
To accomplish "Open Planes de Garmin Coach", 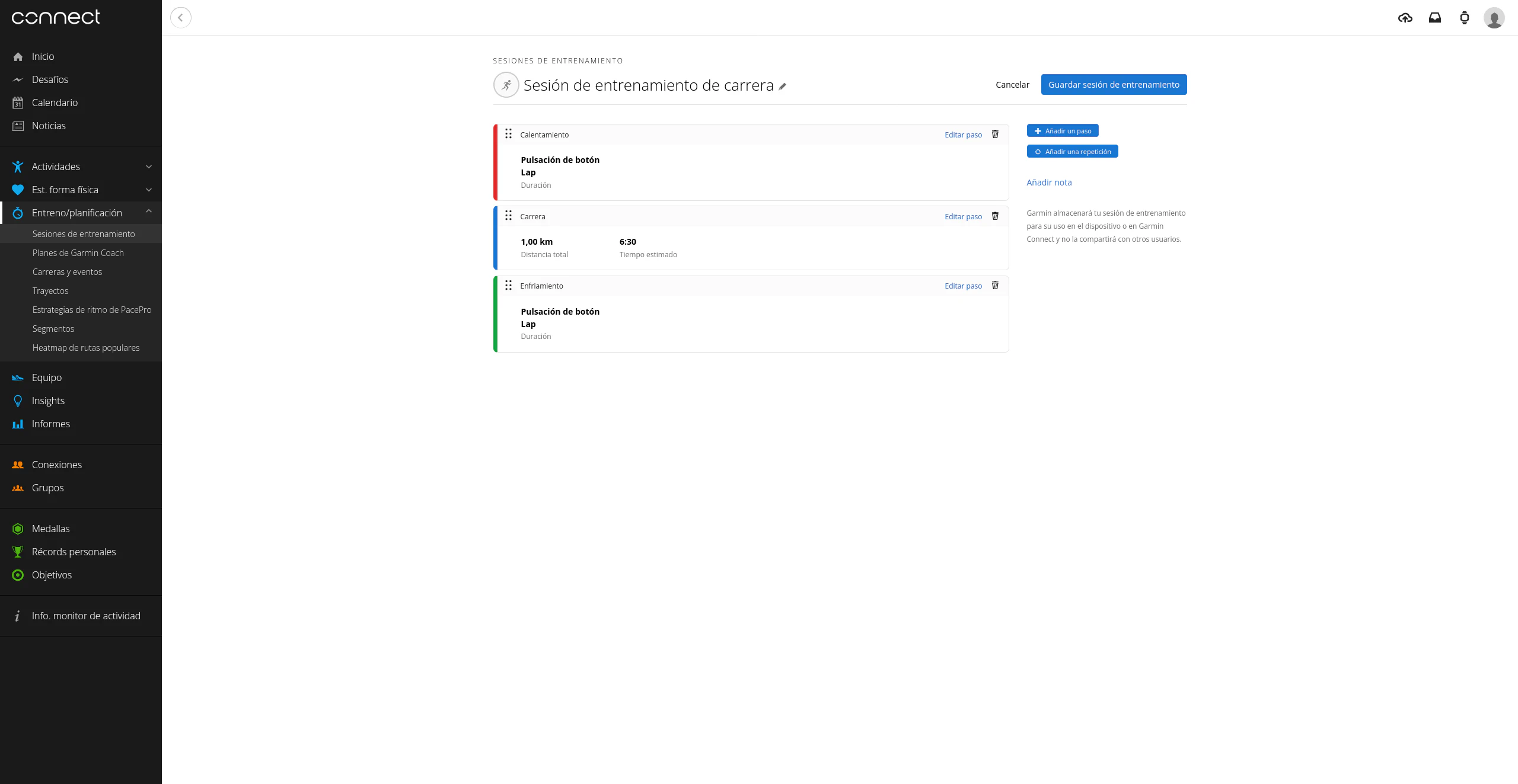I will click(78, 253).
